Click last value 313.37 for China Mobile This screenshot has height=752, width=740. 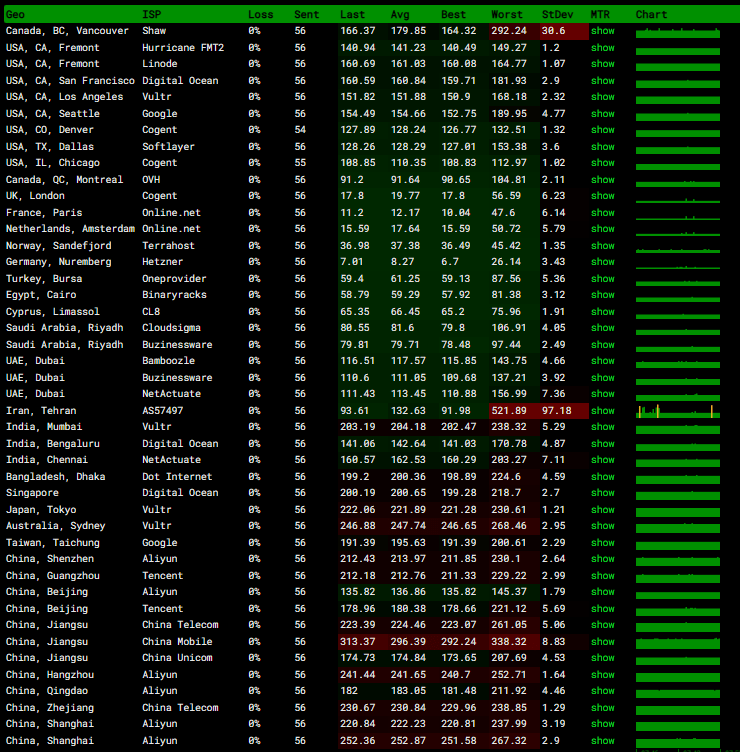(x=358, y=642)
